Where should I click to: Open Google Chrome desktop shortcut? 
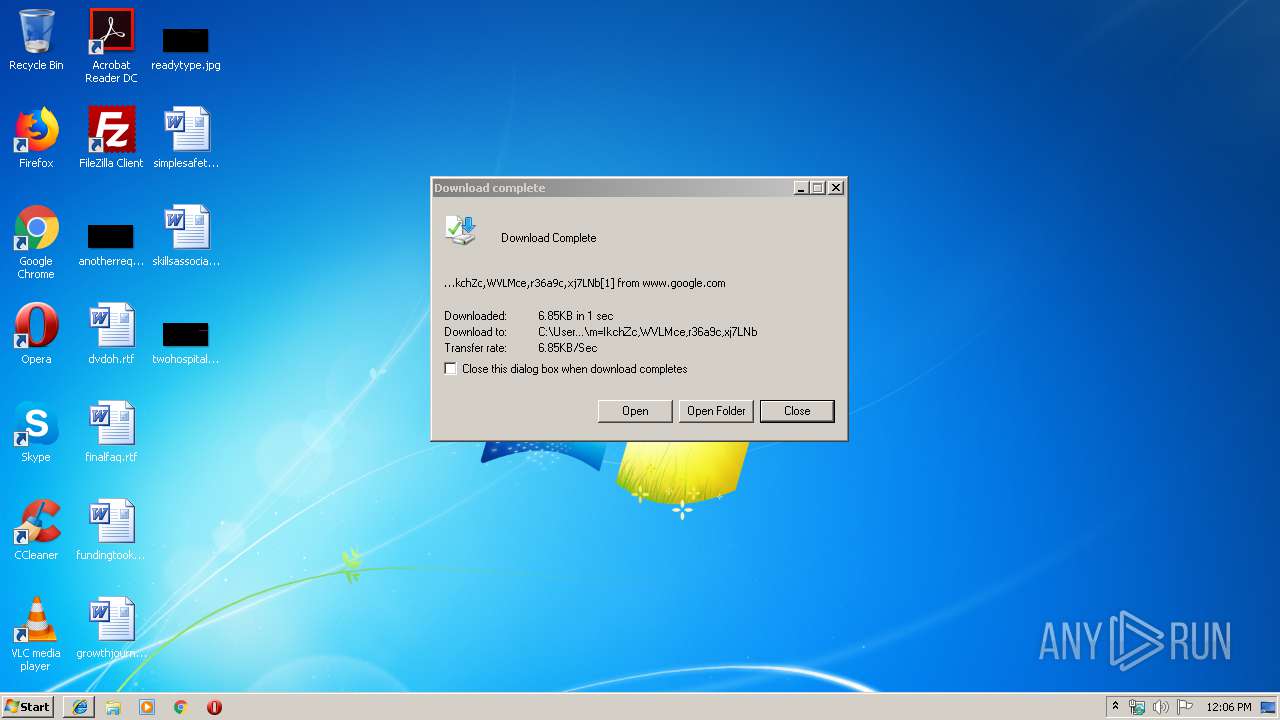tap(36, 242)
